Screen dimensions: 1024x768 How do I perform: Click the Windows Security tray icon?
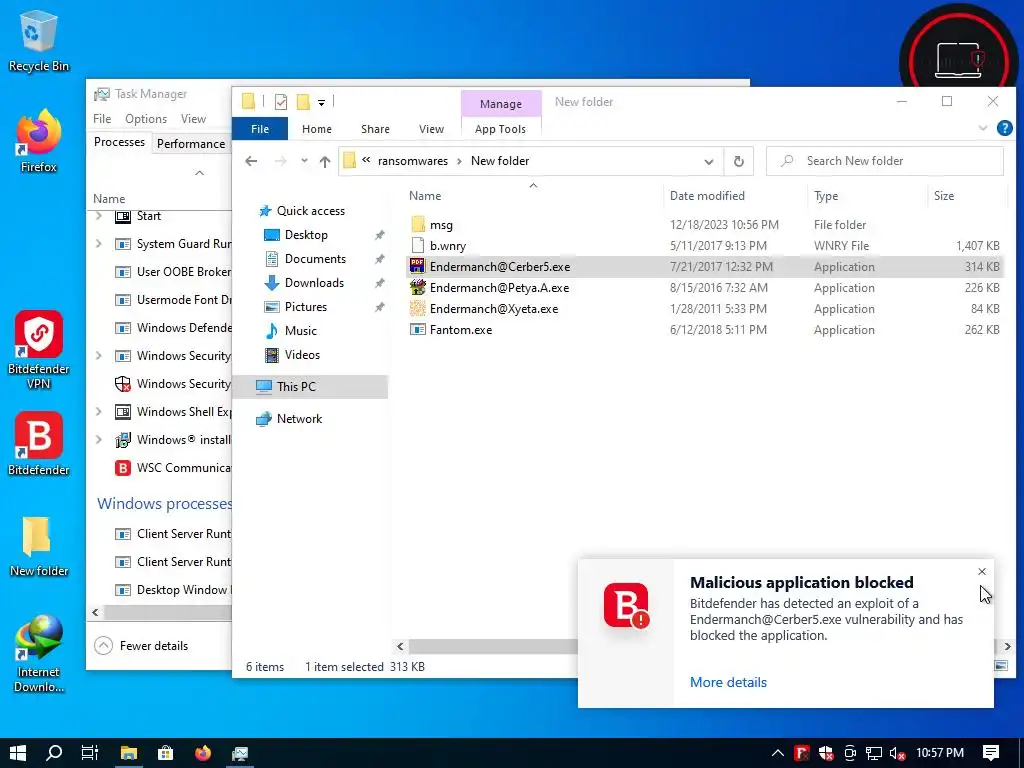[x=826, y=753]
